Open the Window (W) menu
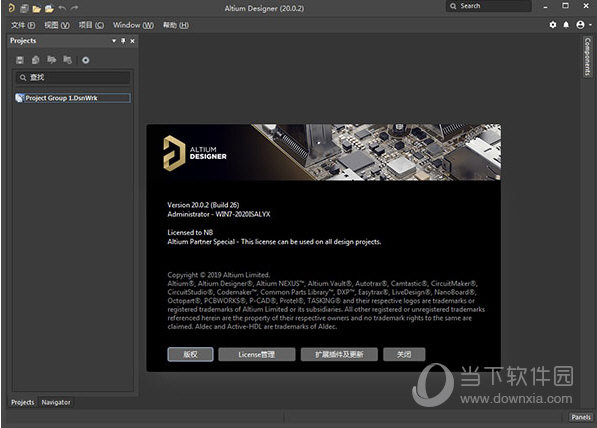597x428 pixels. pos(133,25)
